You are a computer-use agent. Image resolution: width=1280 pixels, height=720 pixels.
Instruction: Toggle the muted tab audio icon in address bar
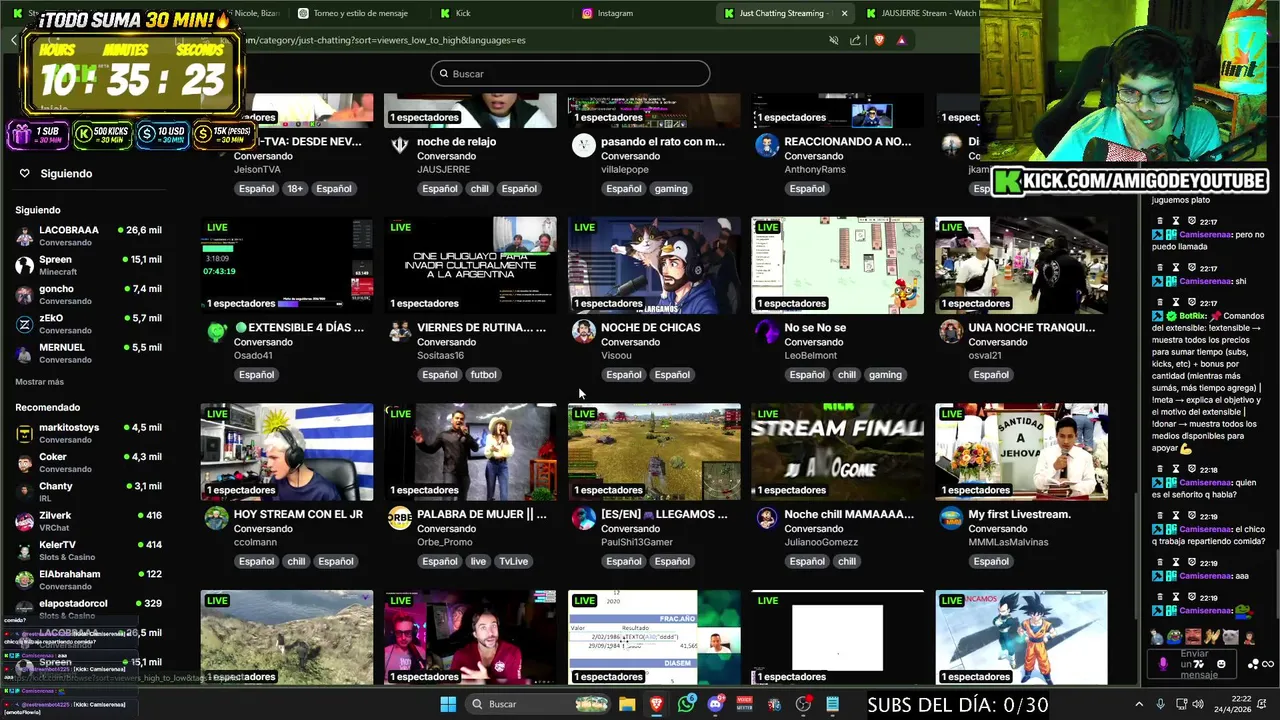(833, 40)
